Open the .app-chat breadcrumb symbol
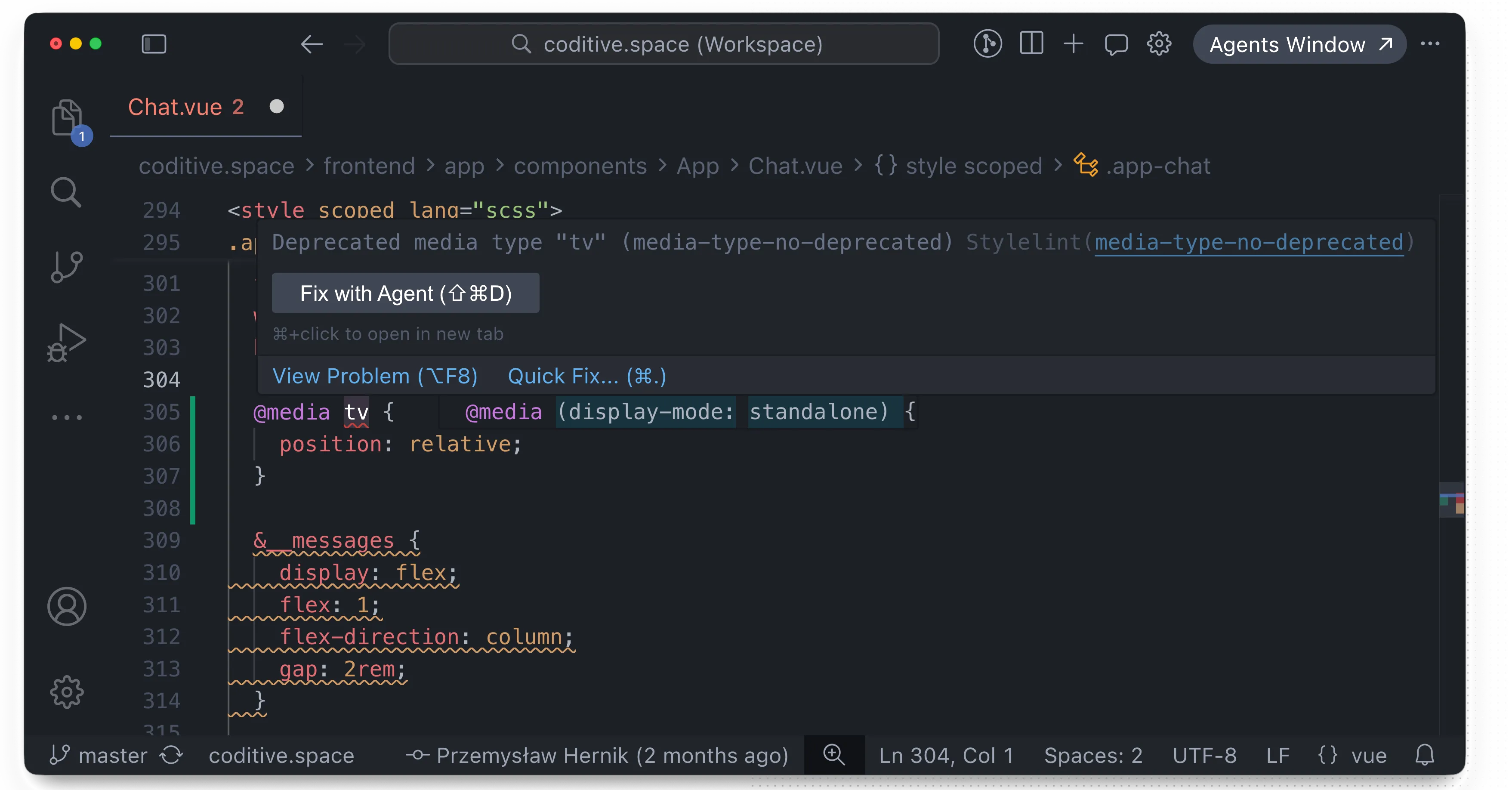The height and width of the screenshot is (790, 1512). point(1142,166)
